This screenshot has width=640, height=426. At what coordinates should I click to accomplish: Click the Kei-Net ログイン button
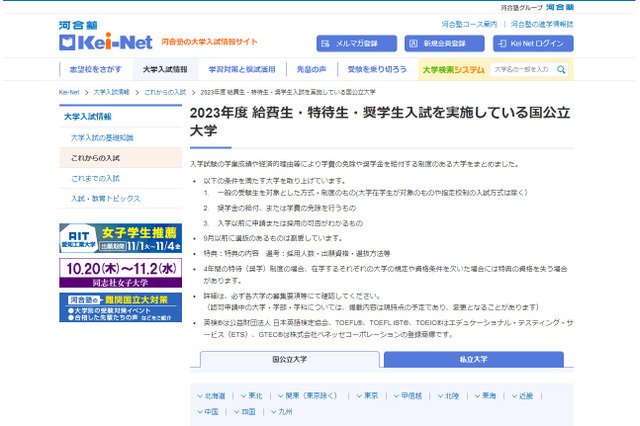pos(533,44)
